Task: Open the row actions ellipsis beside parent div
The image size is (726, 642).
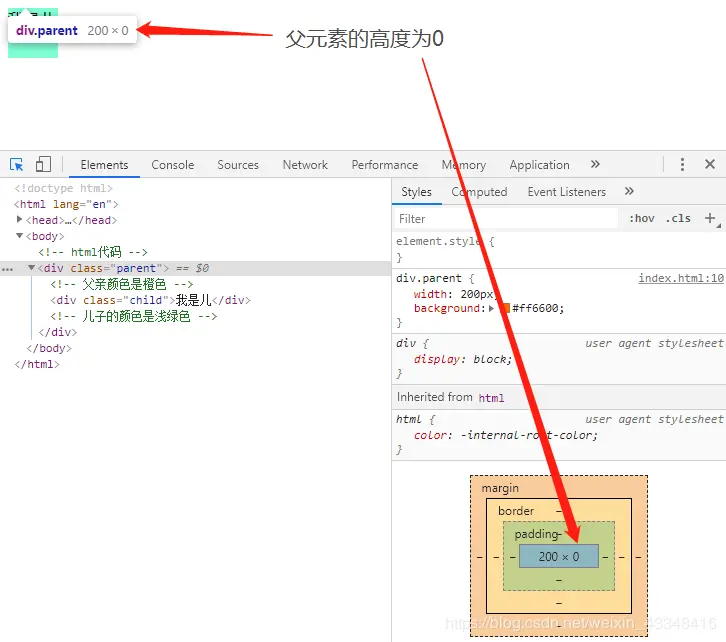Action: pyautogui.click(x=7, y=269)
